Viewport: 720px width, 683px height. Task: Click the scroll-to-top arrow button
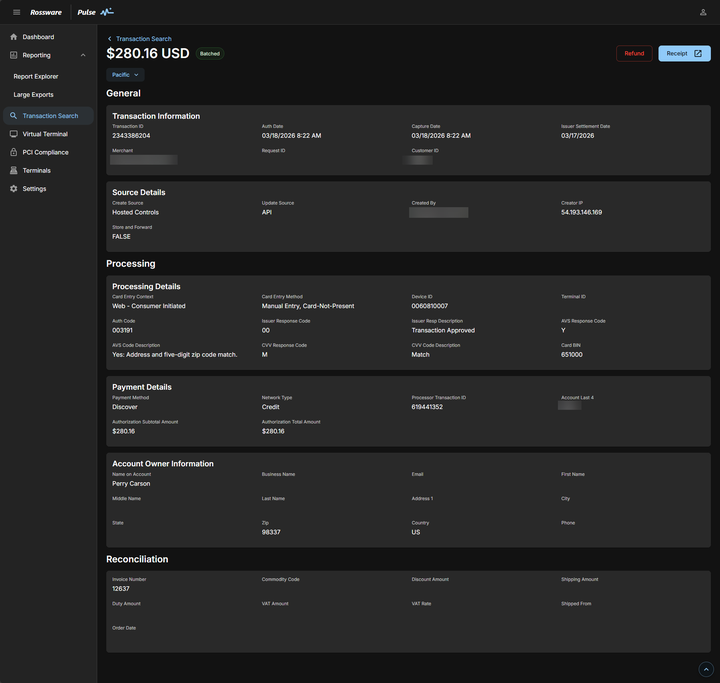pyautogui.click(x=706, y=669)
